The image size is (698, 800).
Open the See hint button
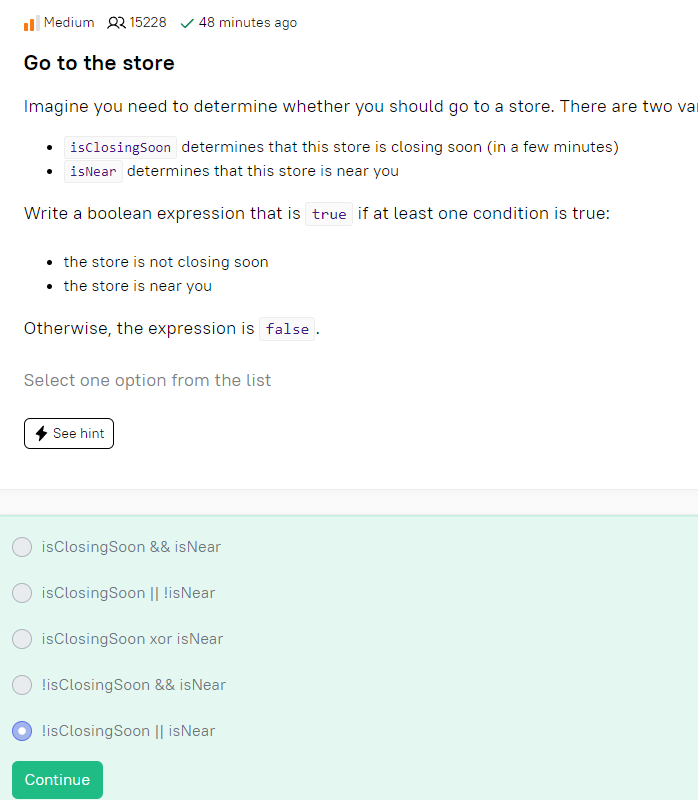tap(69, 434)
